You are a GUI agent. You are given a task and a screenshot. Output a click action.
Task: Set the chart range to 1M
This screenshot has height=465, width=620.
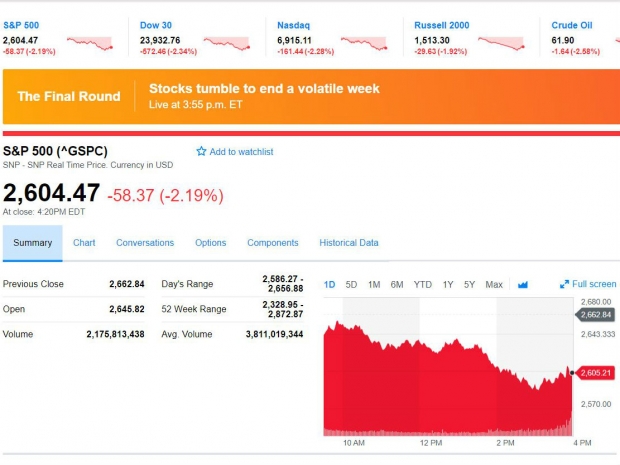pos(374,285)
